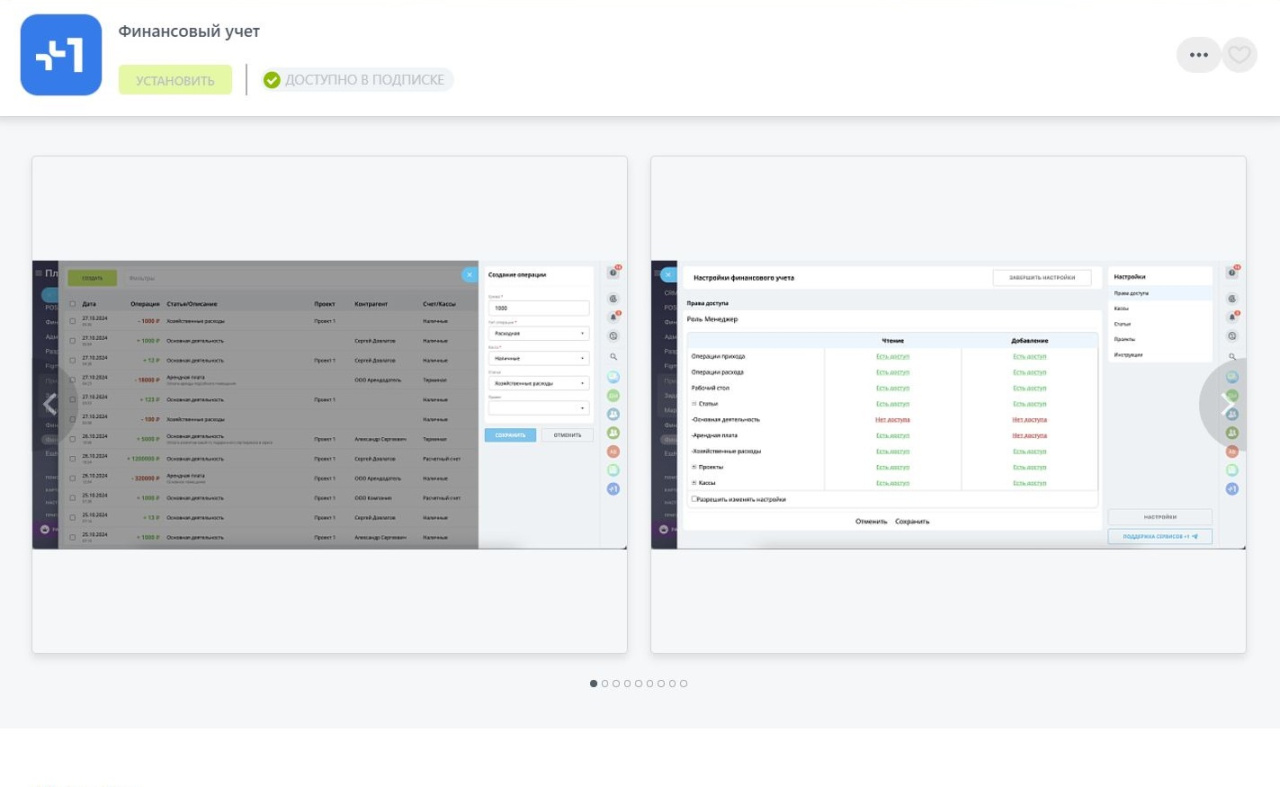Pick the eighth carousel pagination dot
Viewport: 1280px width, 787px height.
click(672, 684)
